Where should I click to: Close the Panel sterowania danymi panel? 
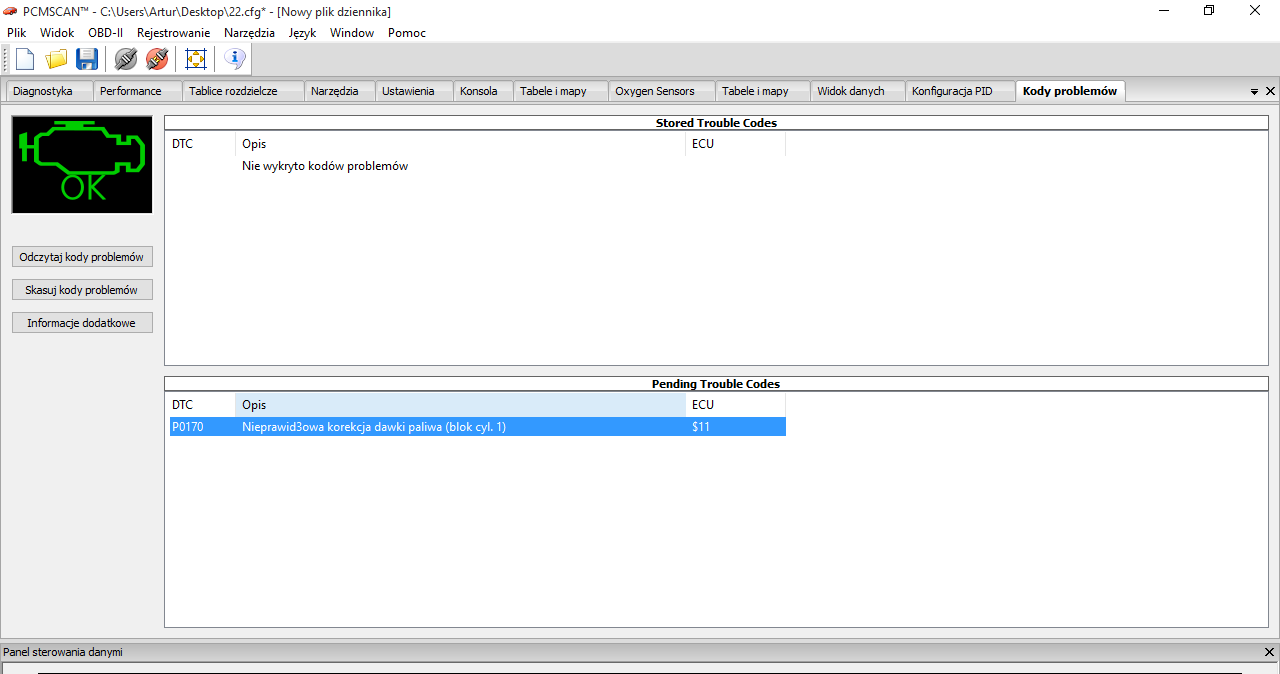click(1270, 652)
